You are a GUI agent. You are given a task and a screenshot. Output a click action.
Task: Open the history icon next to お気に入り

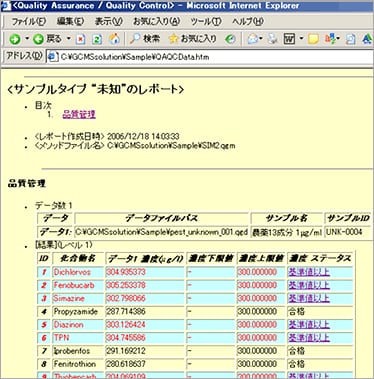click(x=230, y=39)
